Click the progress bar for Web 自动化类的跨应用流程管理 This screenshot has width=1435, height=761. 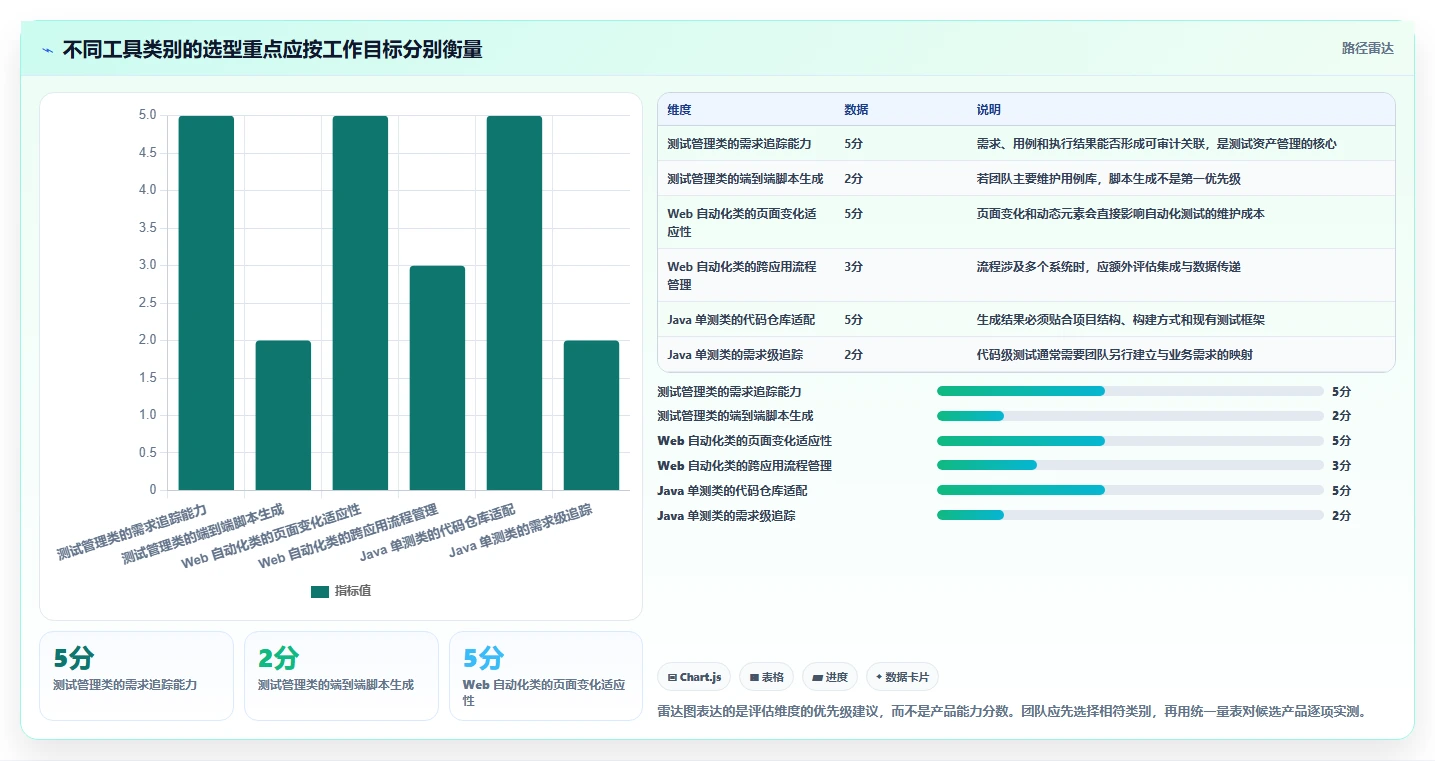(x=1130, y=466)
